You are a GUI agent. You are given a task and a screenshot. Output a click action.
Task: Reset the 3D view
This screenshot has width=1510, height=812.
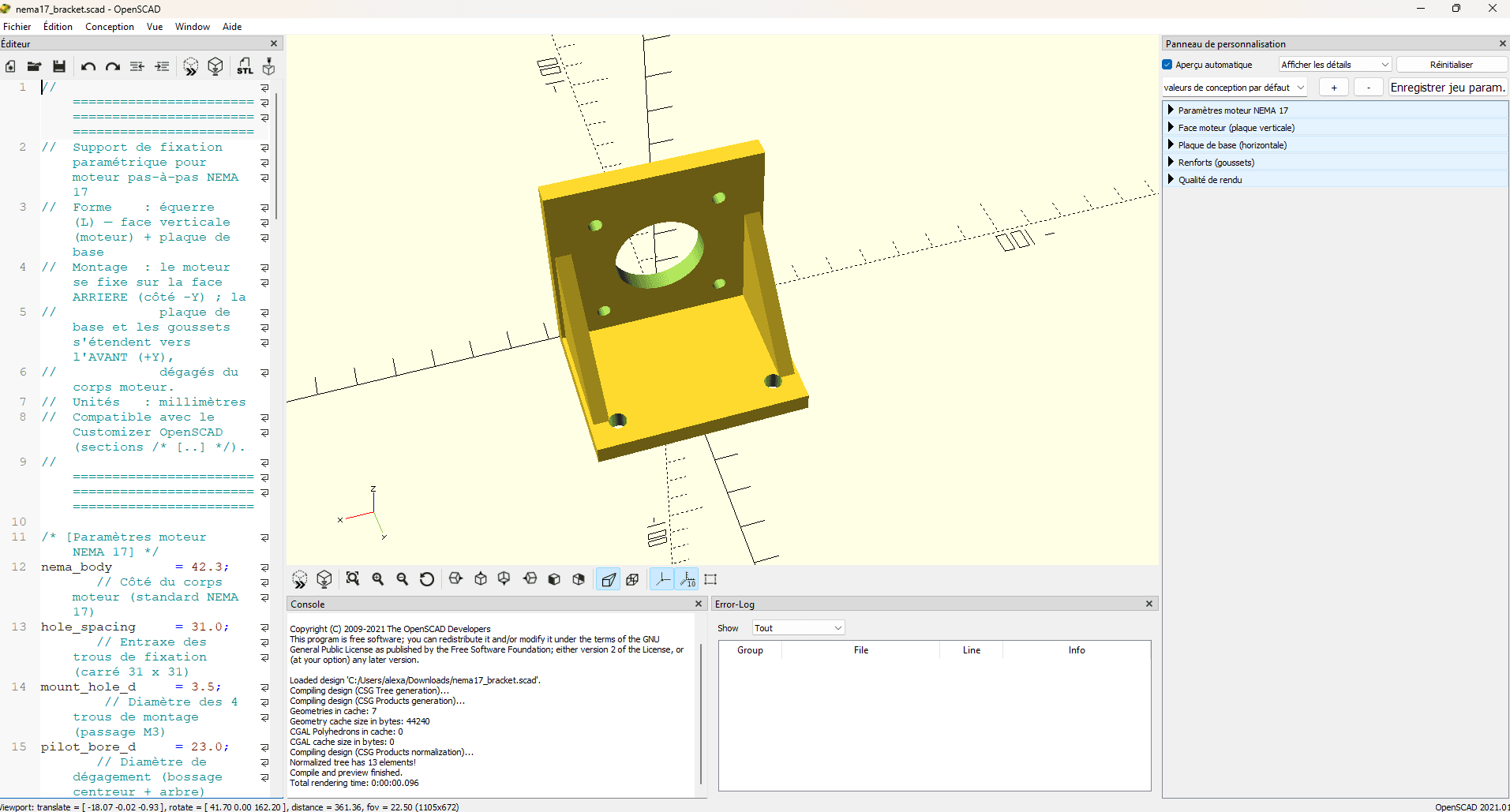tap(427, 579)
